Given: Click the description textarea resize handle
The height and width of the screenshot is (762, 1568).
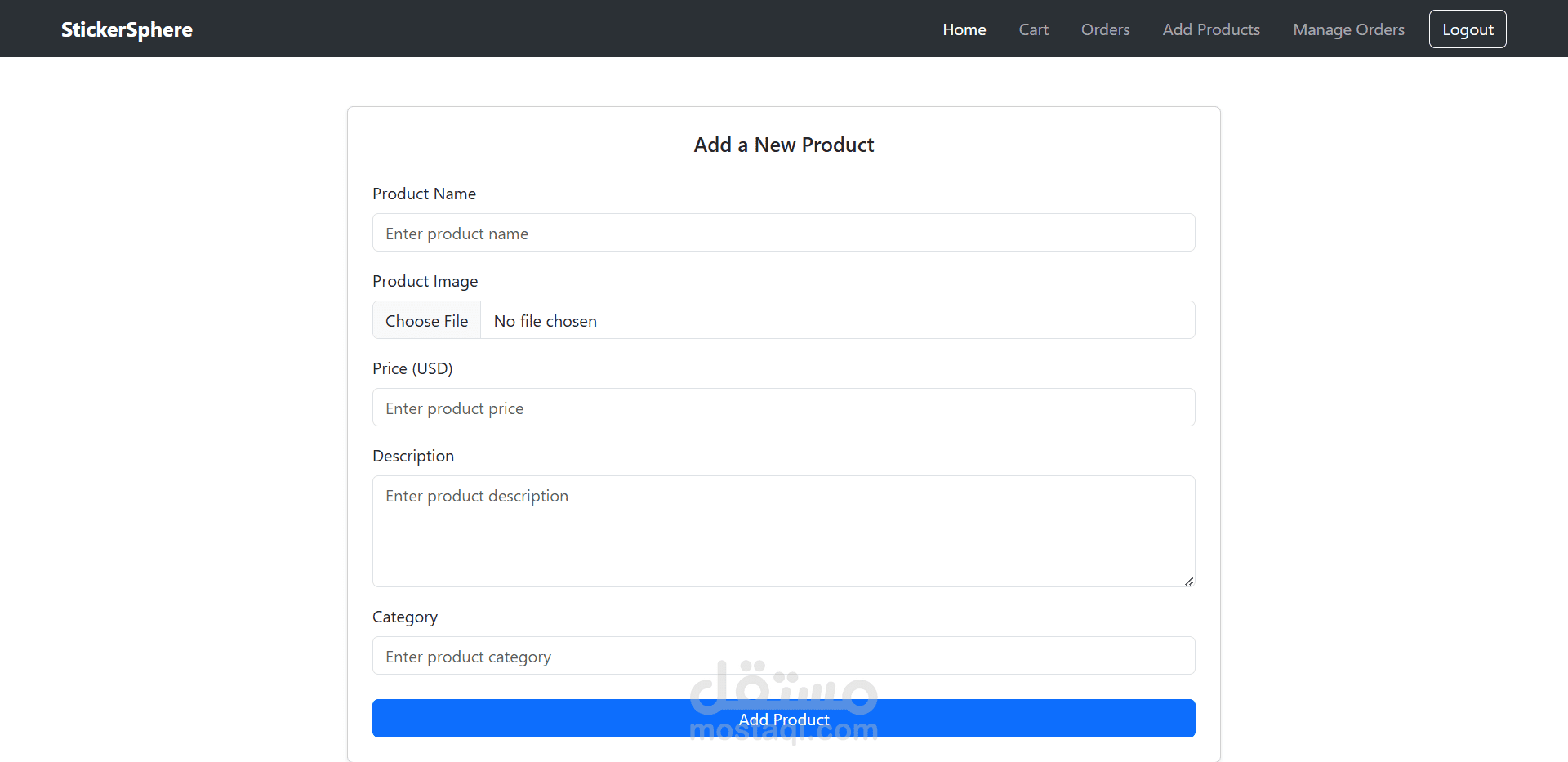Looking at the screenshot, I should click(x=1189, y=581).
